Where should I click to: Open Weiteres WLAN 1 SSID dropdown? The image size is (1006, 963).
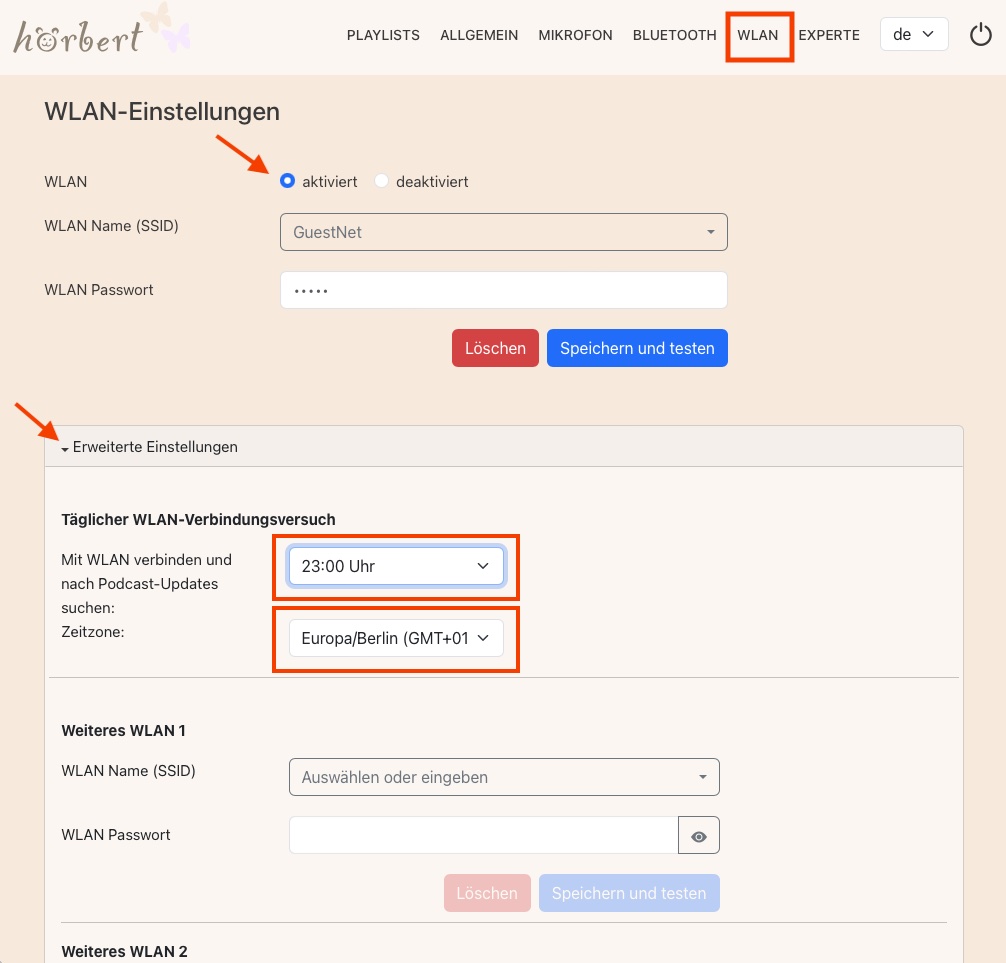click(x=503, y=777)
